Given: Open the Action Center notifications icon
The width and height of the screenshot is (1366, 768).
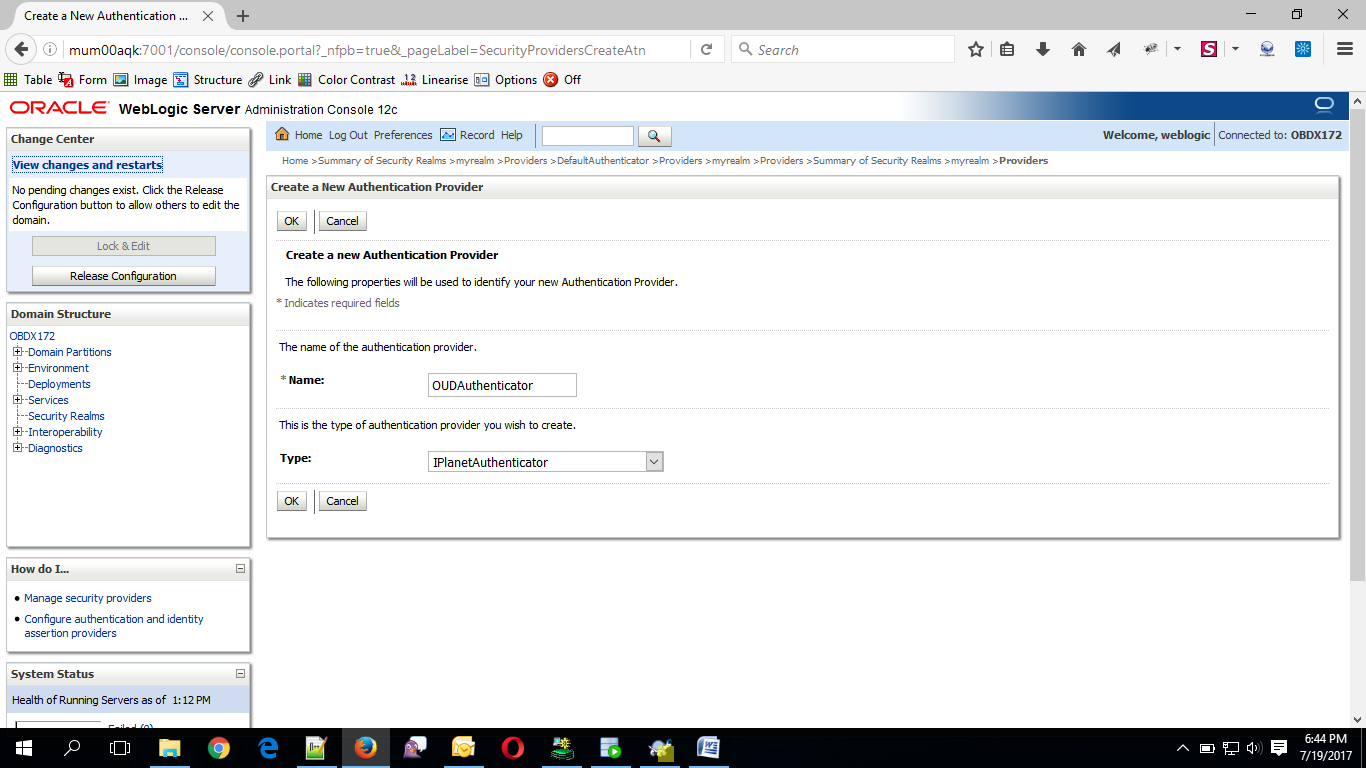Looking at the screenshot, I should click(1279, 747).
